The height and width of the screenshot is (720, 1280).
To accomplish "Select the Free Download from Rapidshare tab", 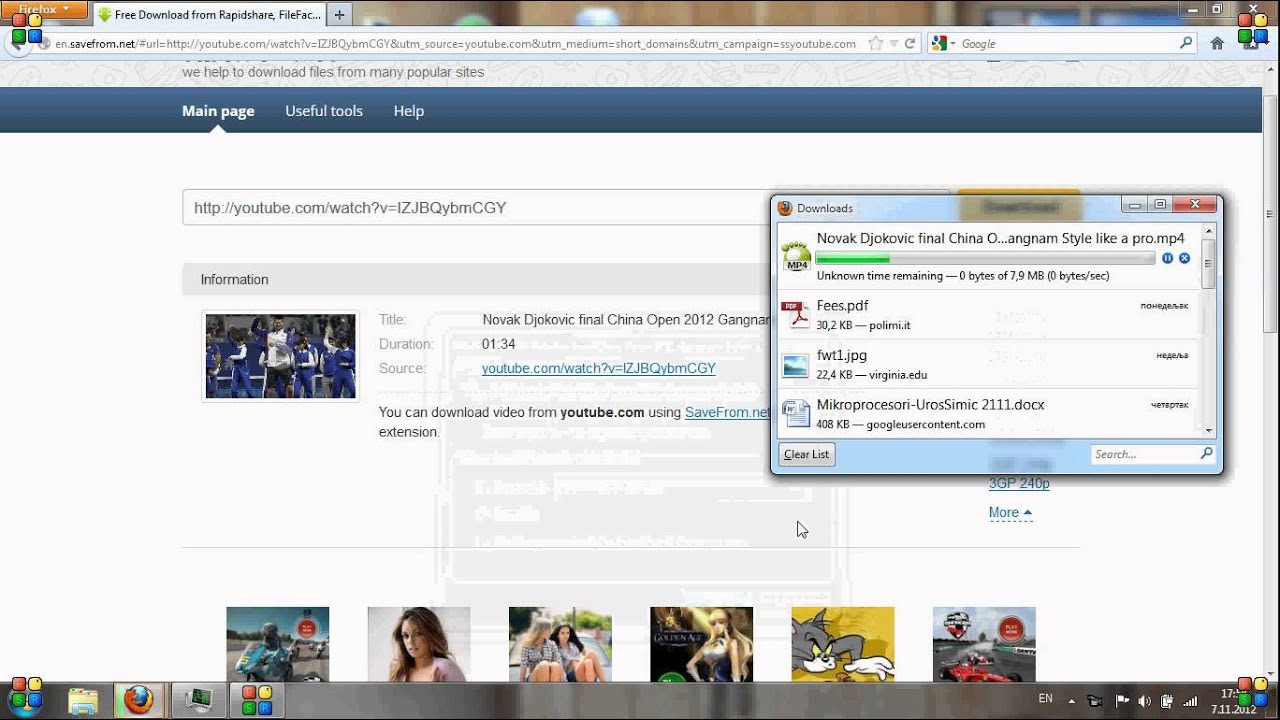I will [211, 15].
